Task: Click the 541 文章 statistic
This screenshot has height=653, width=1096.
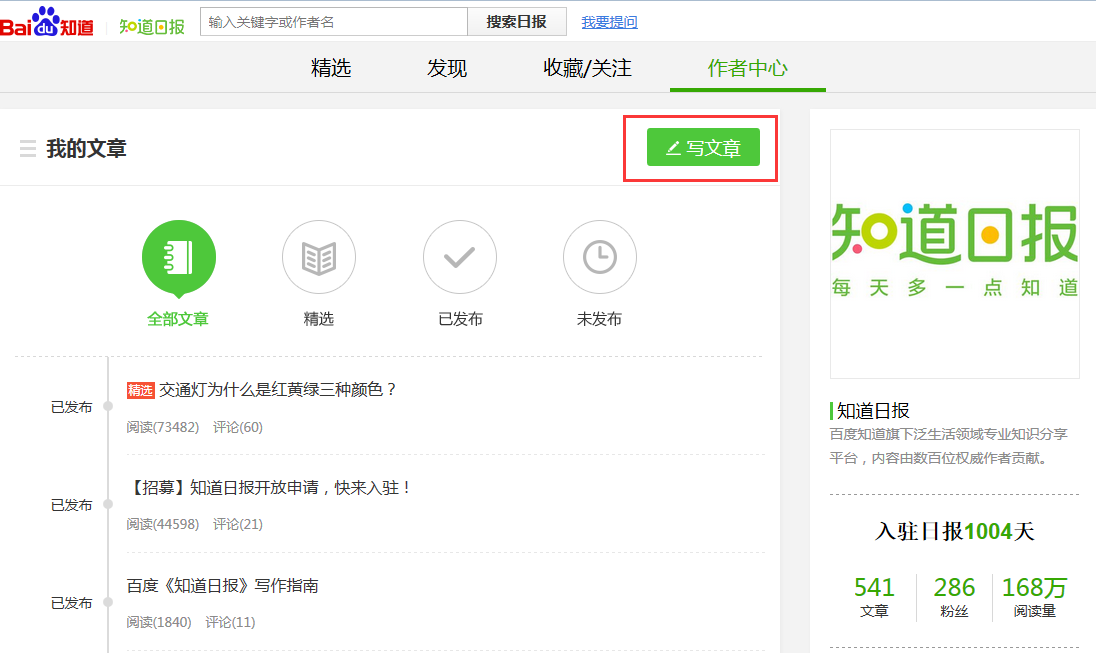Action: click(874, 597)
